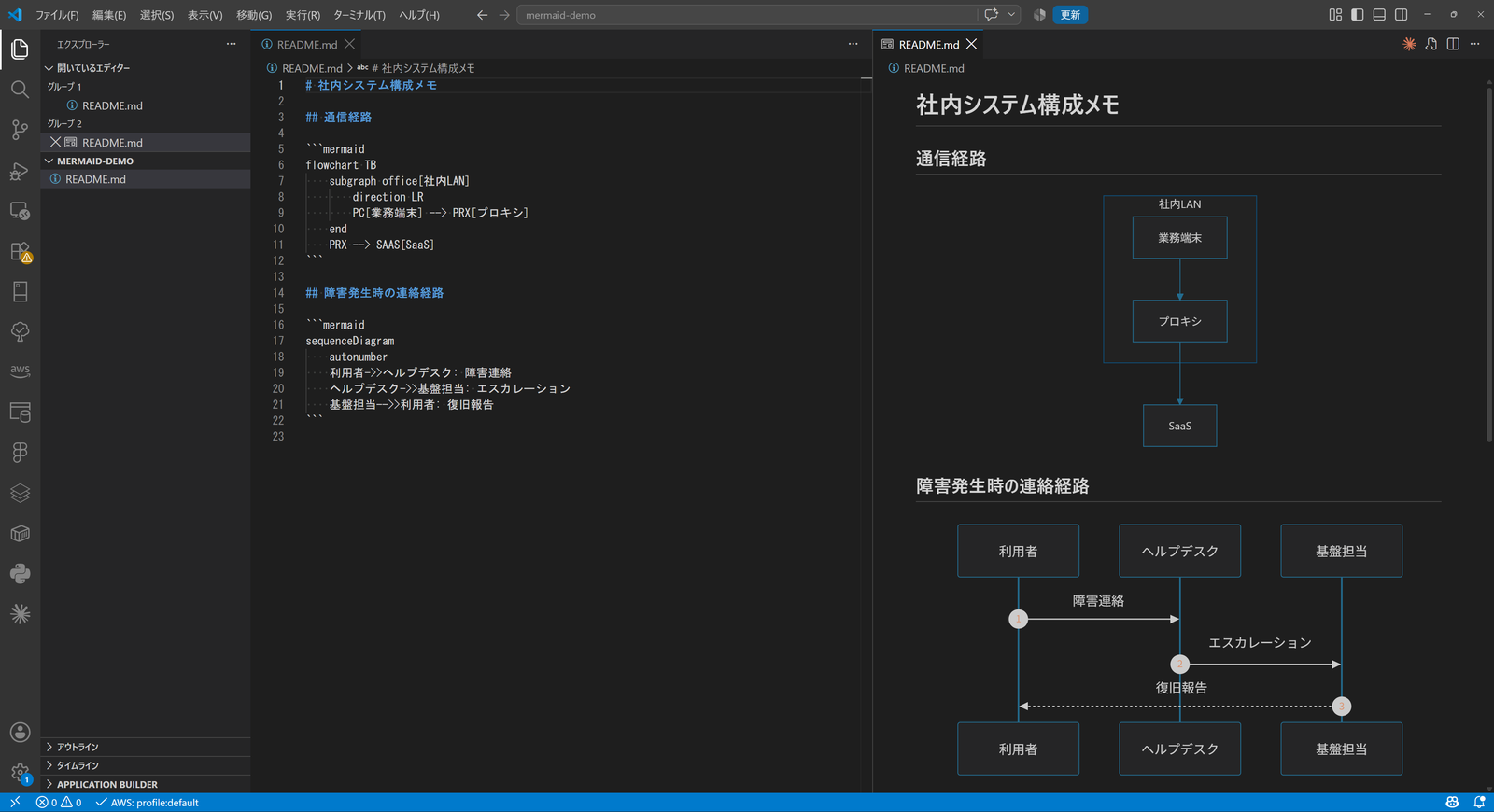The height and width of the screenshot is (812, 1494).
Task: Open the Manage gear icon
Action: click(x=20, y=773)
